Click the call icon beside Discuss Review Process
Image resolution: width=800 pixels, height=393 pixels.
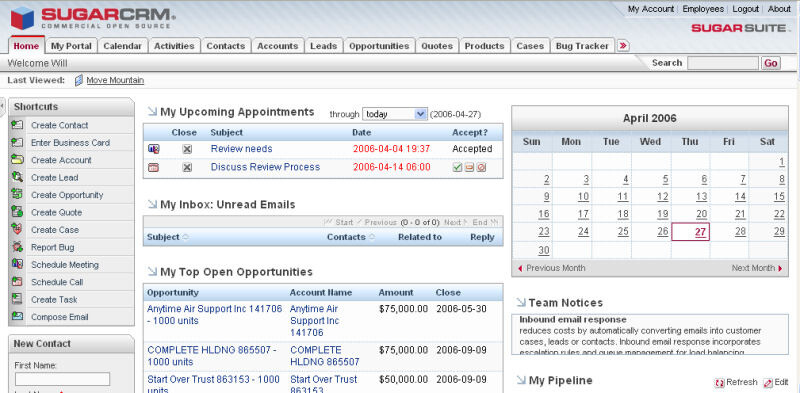coord(154,167)
